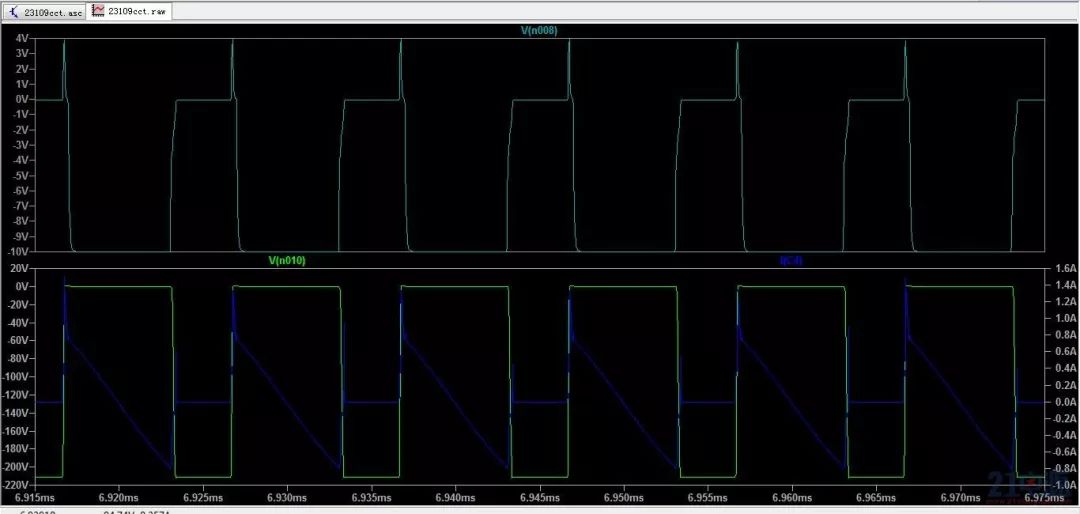
Task: Click the 6.930ms time axis label
Action: (x=287, y=497)
